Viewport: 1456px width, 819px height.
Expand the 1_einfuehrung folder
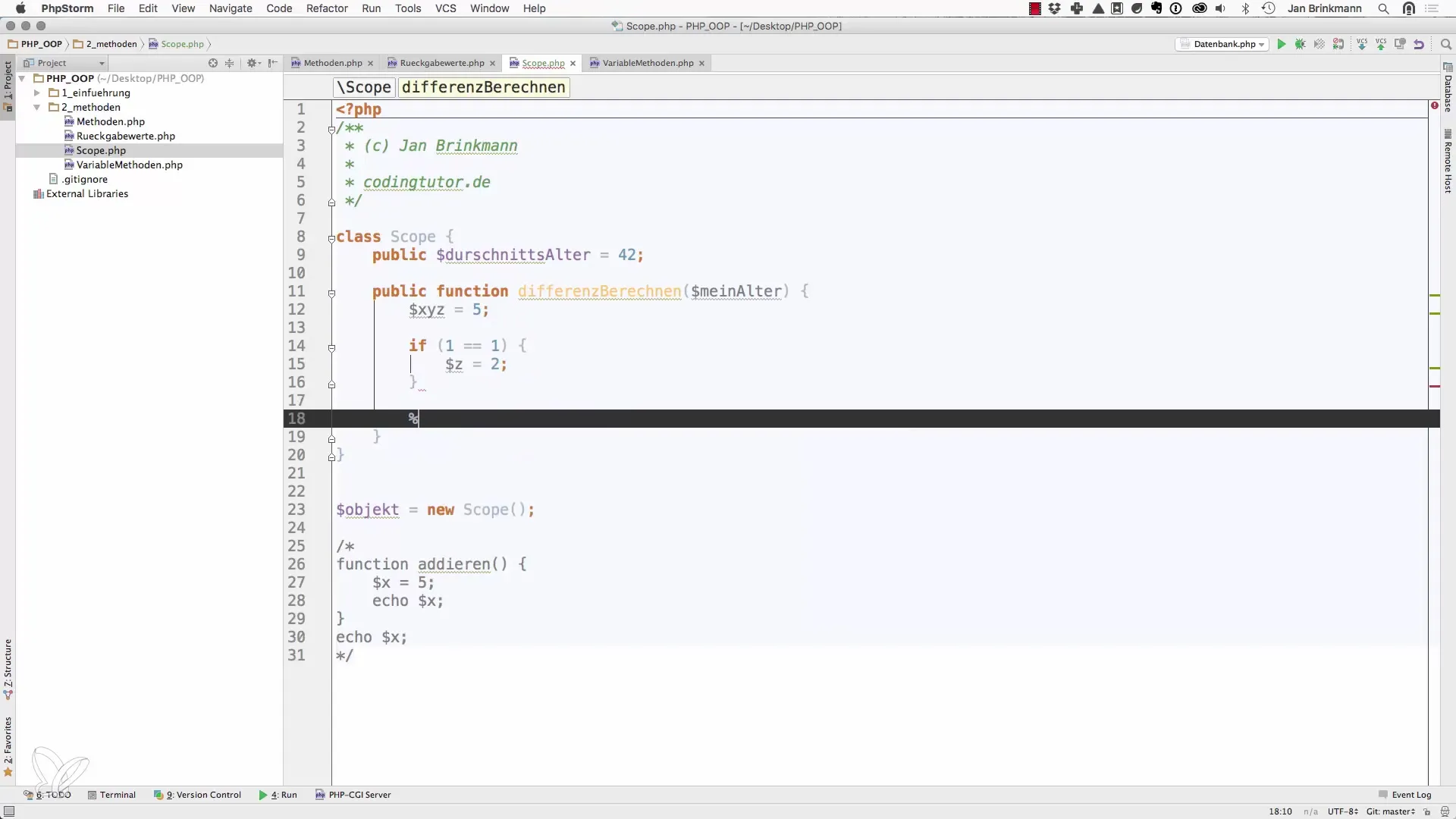click(x=36, y=93)
